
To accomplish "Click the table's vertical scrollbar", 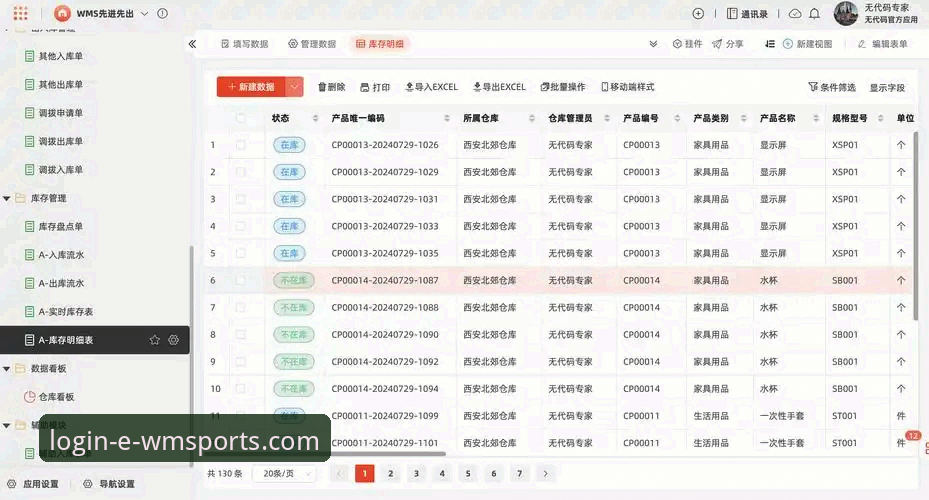I will (916, 225).
